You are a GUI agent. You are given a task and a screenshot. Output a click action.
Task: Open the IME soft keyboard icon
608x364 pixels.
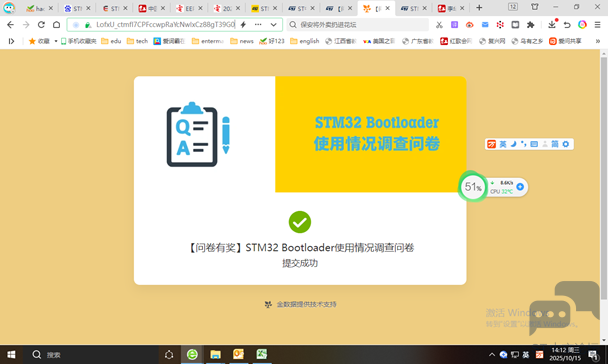click(x=534, y=144)
